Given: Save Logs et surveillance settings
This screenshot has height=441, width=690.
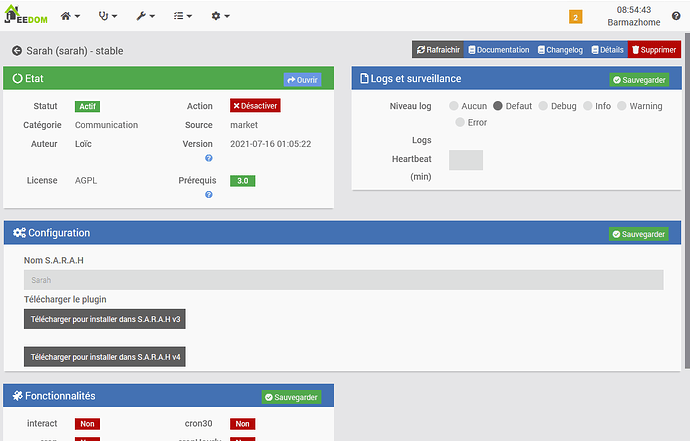Looking at the screenshot, I should (639, 80).
